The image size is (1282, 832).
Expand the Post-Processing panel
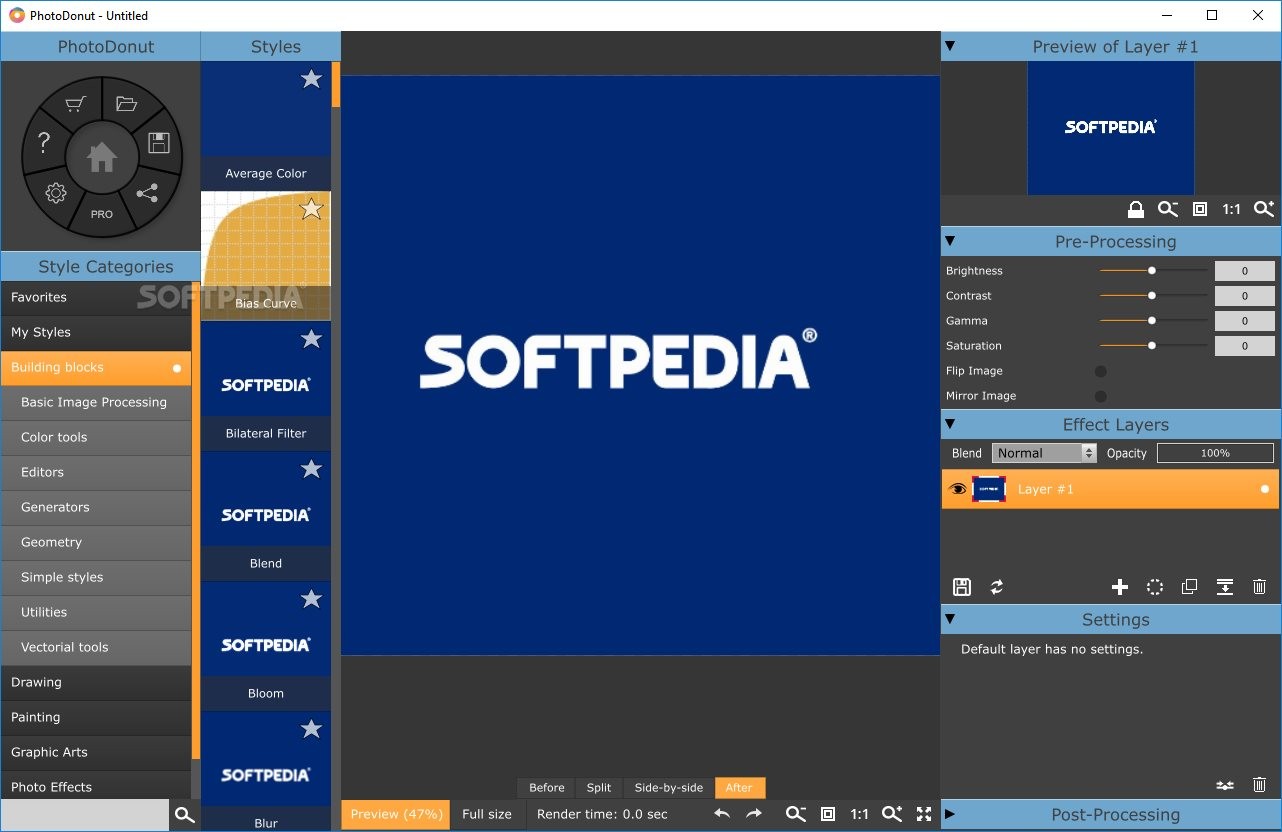click(x=950, y=814)
